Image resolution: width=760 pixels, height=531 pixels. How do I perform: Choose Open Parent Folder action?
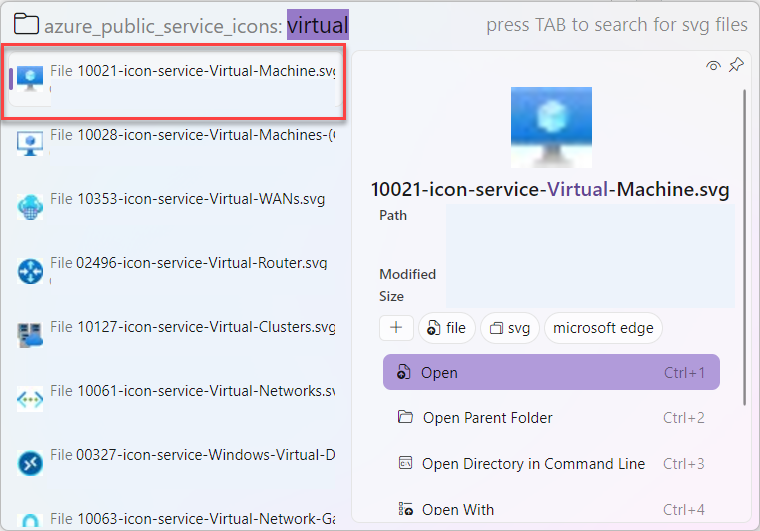click(551, 417)
